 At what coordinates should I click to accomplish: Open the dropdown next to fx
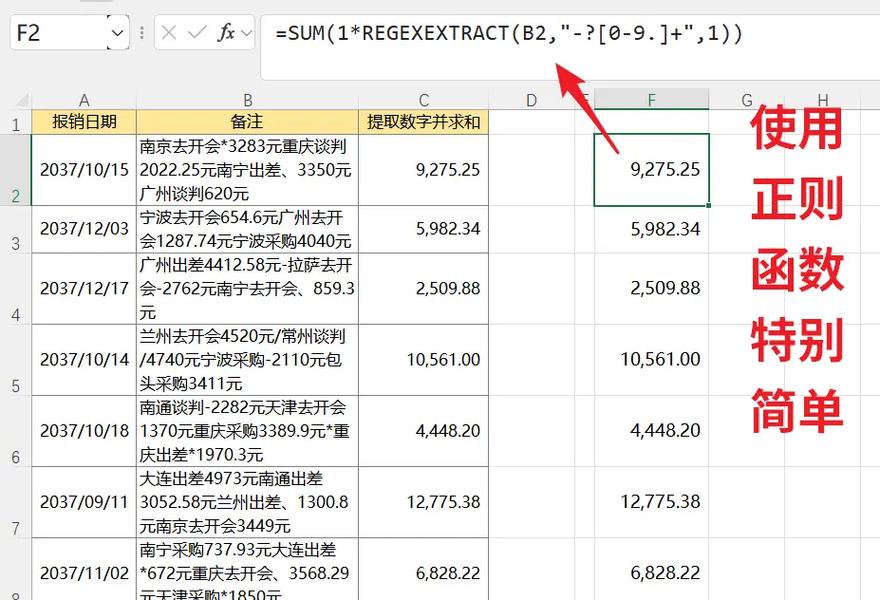pyautogui.click(x=246, y=33)
